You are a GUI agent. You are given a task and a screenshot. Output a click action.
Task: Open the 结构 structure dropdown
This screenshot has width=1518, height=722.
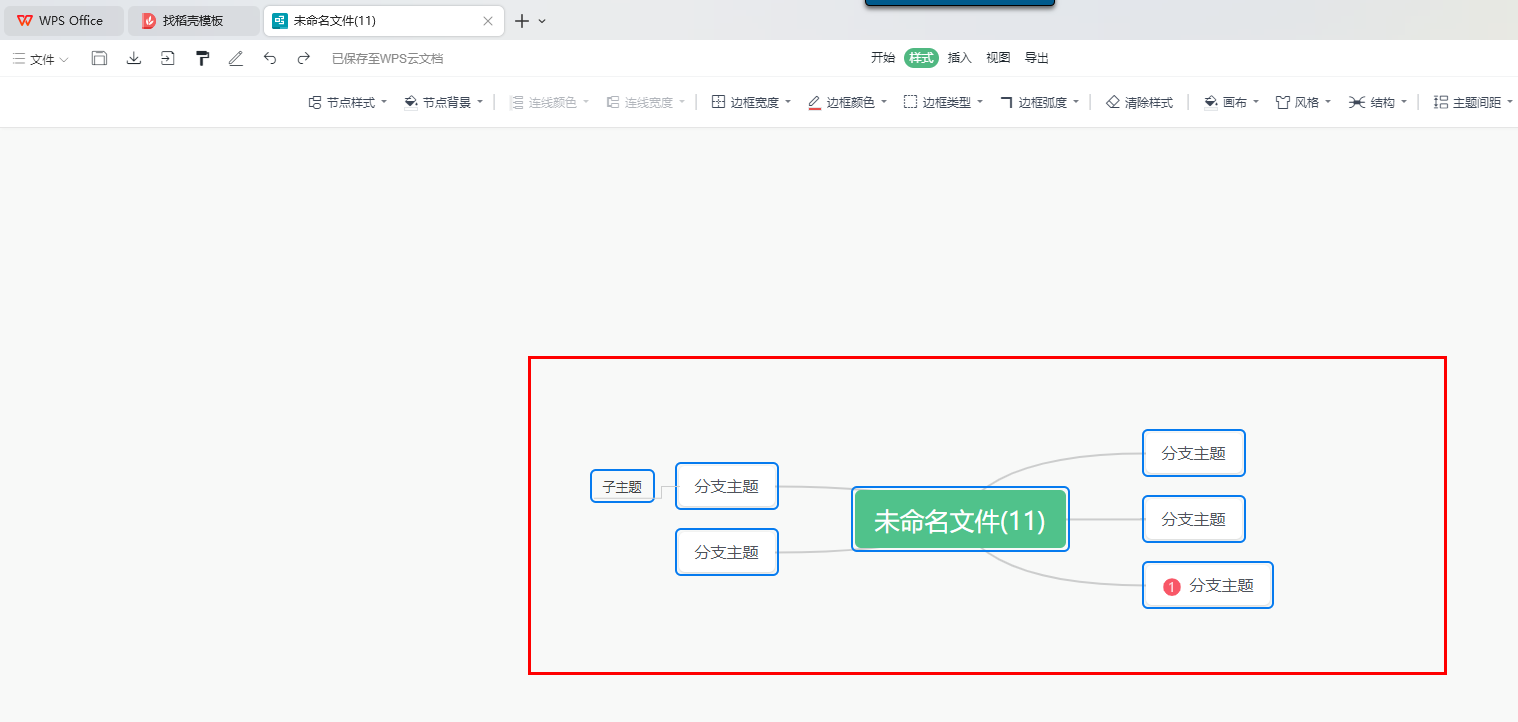(1377, 102)
